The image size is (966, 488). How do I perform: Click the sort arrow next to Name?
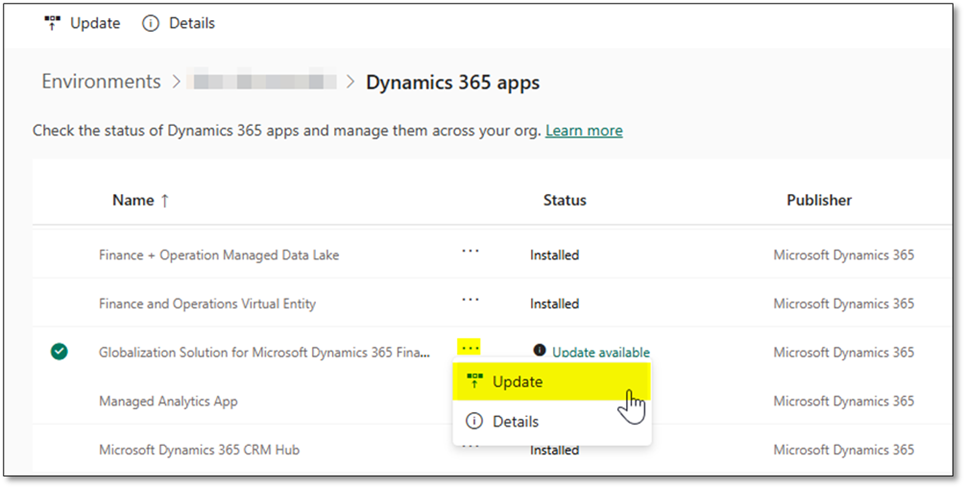[x=165, y=200]
